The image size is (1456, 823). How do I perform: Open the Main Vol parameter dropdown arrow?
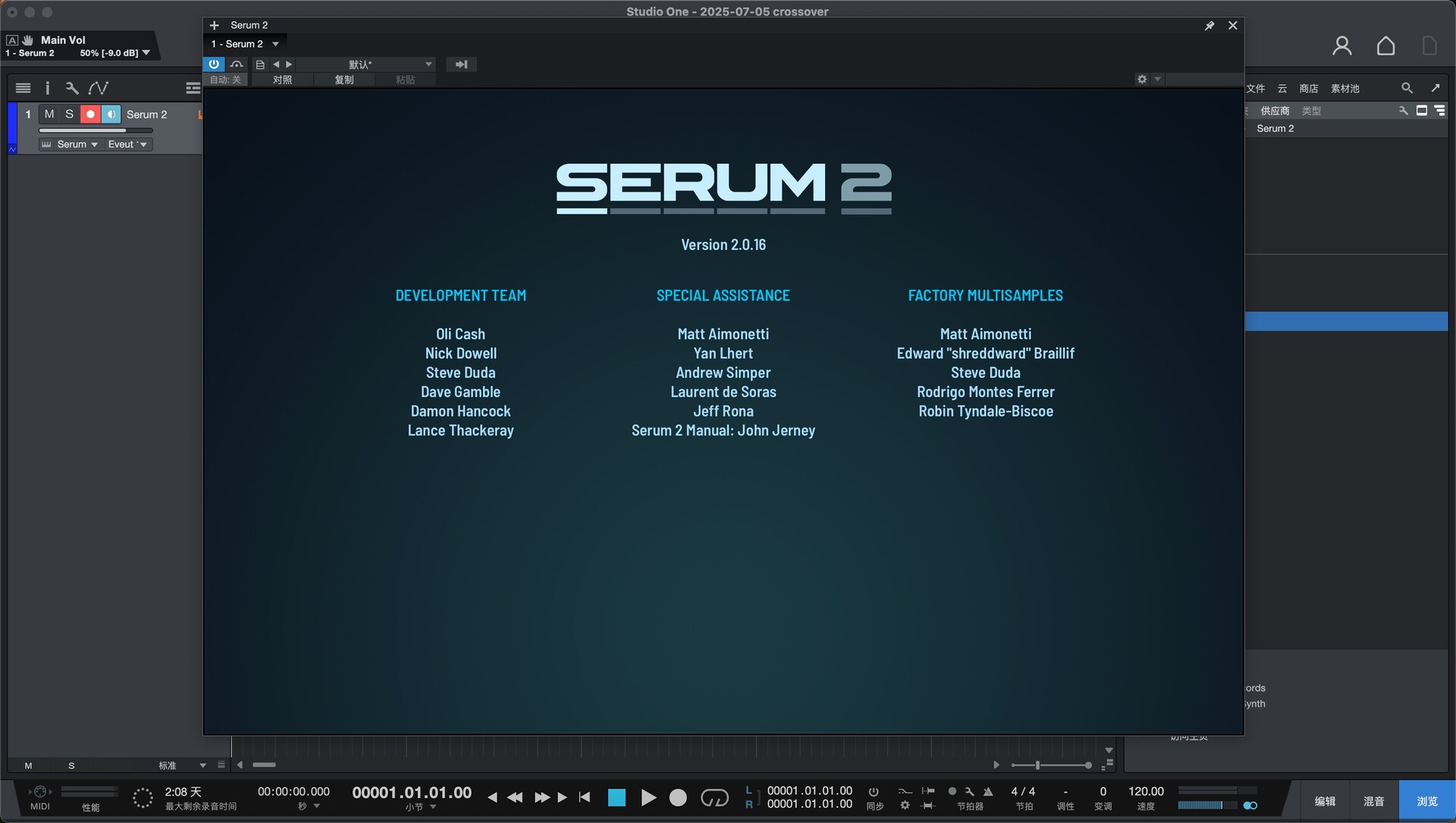tap(146, 53)
